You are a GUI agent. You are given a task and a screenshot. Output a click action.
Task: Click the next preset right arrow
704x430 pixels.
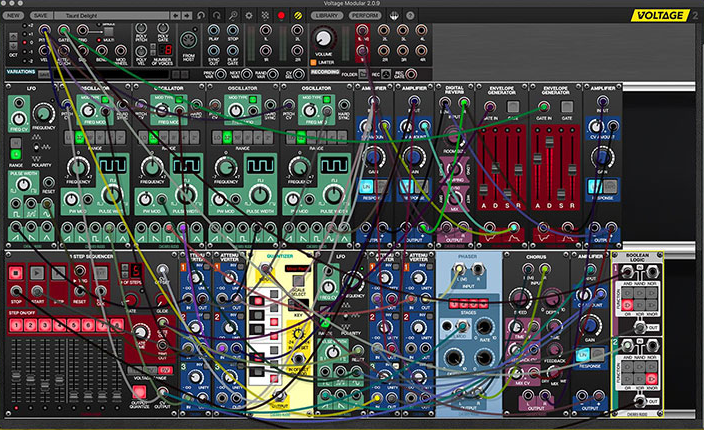click(187, 15)
